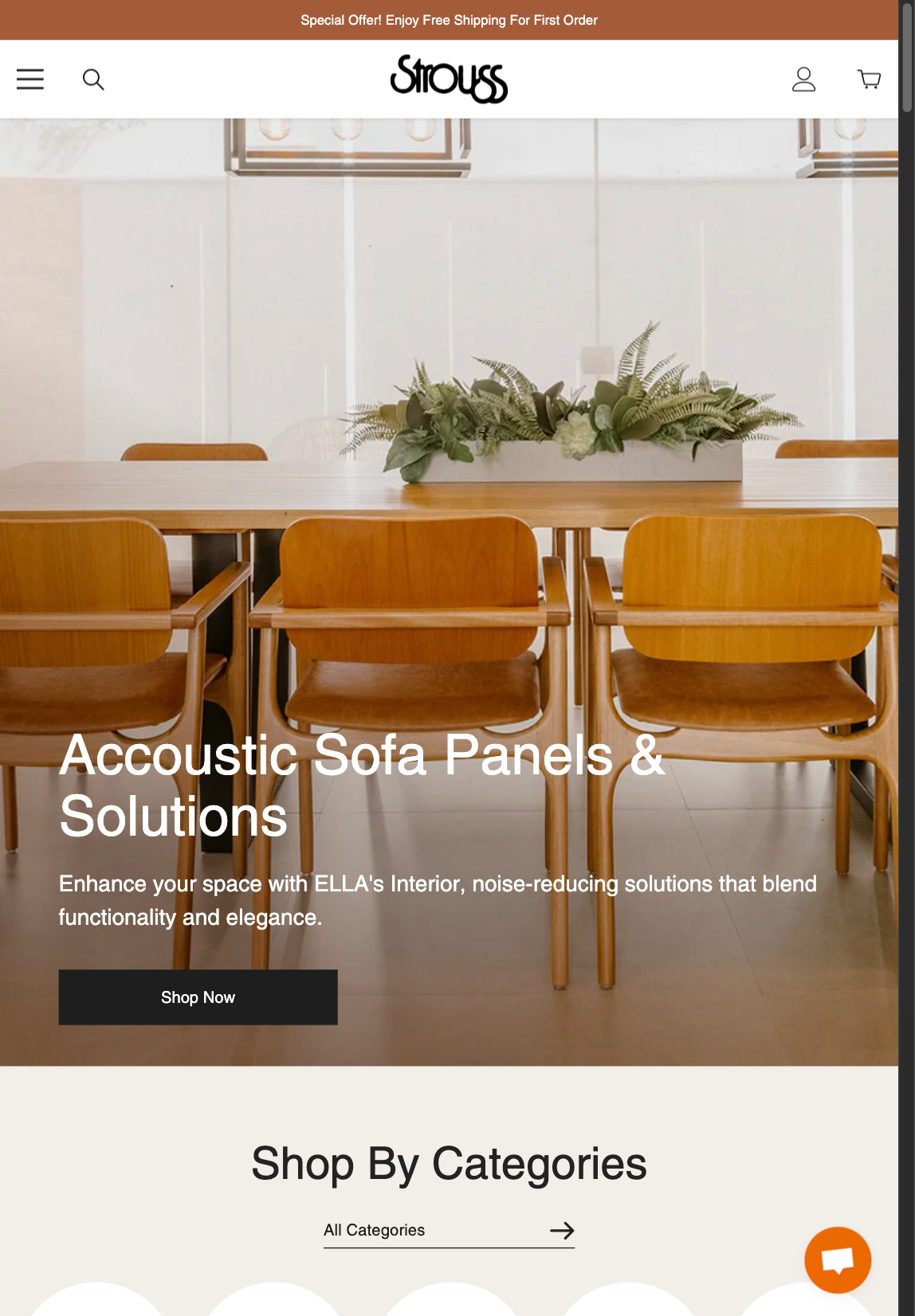The image size is (915, 1316).
Task: Open the user account icon
Action: pos(803,79)
